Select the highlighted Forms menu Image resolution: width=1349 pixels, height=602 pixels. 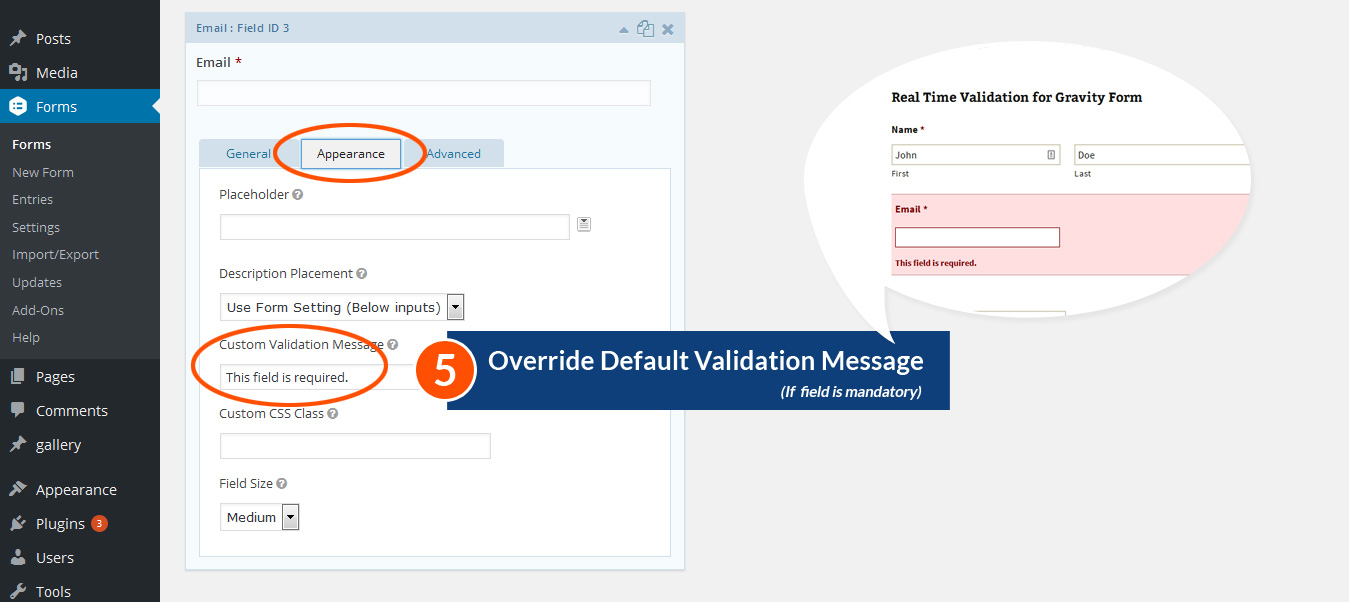80,107
